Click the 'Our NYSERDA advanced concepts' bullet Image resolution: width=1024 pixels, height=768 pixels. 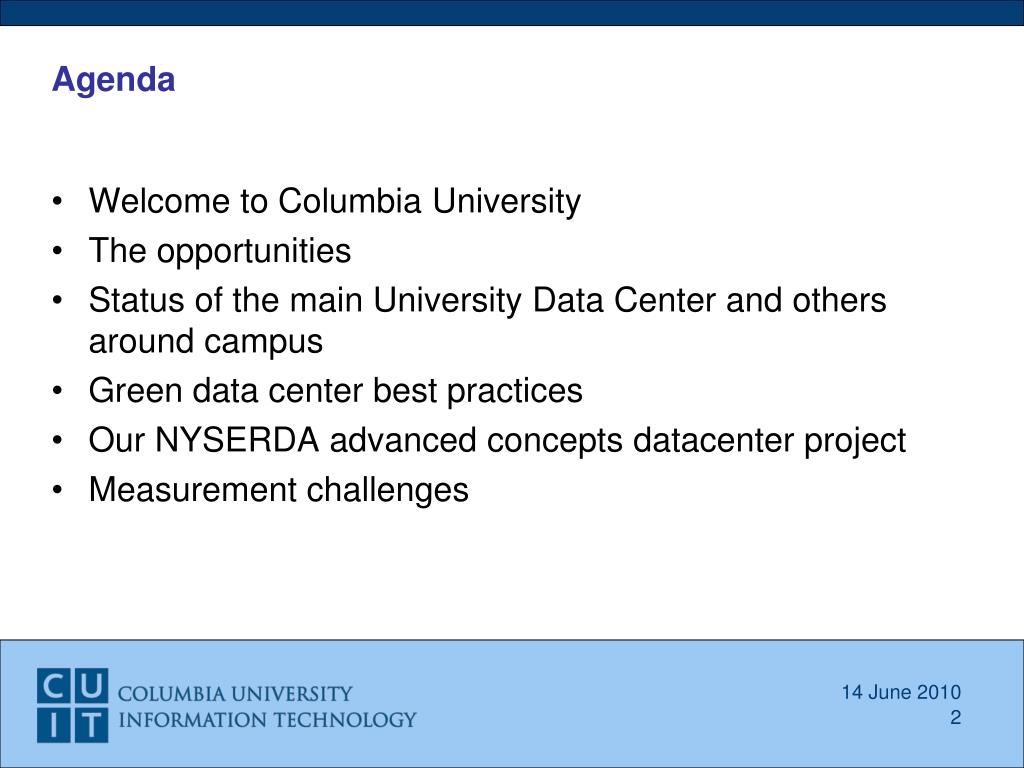497,441
